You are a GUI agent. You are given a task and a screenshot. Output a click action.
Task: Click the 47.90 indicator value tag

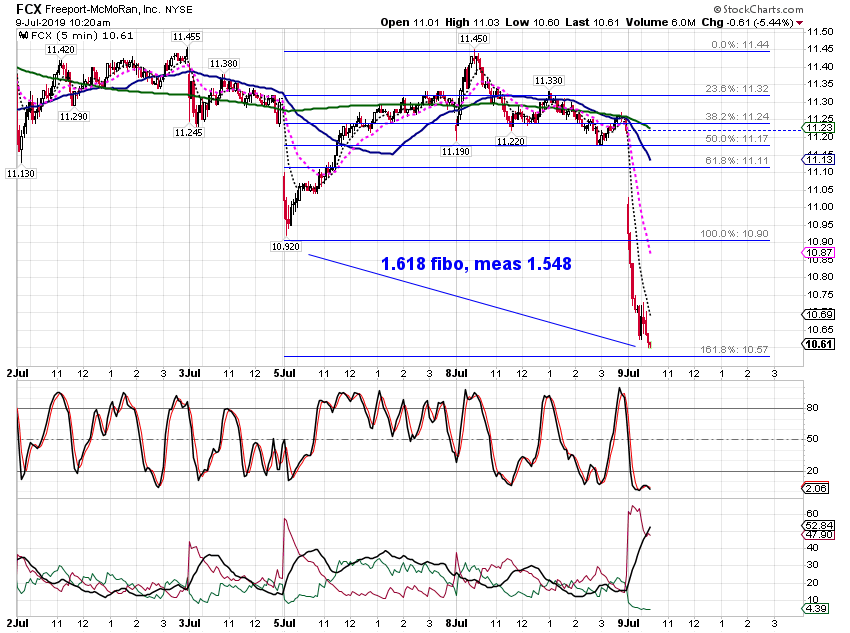pos(819,535)
